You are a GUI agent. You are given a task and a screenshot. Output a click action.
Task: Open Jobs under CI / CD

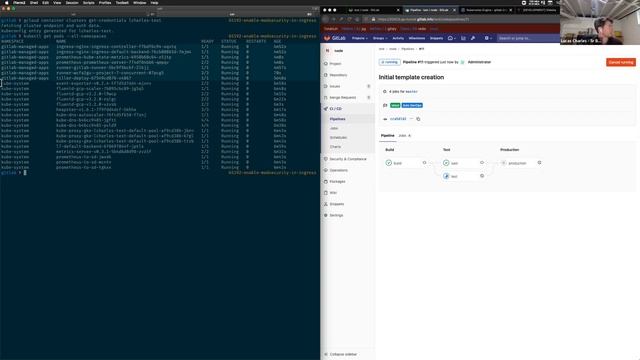334,128
